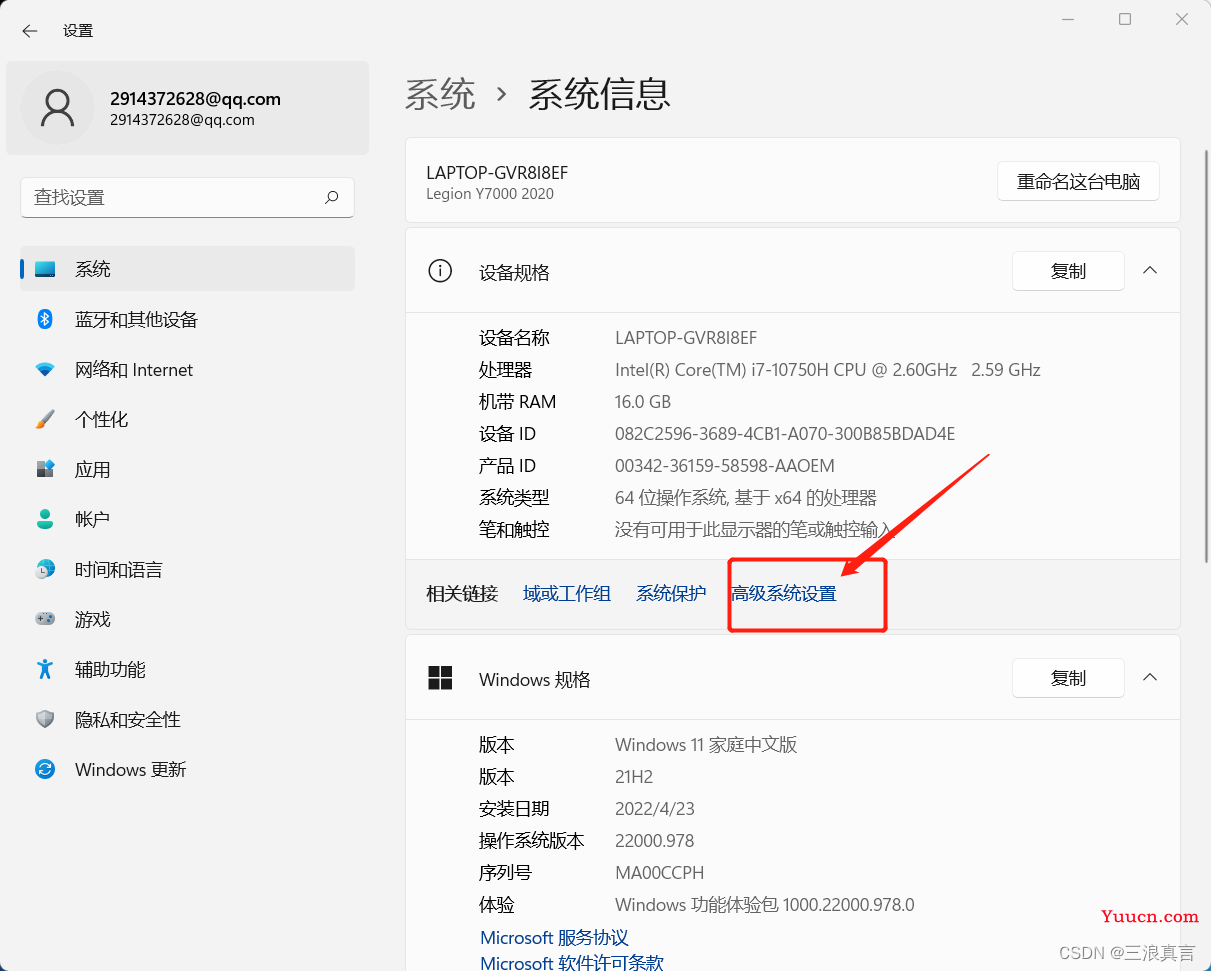Open 系统 in the sidebar
Screen dimensions: 1211x971
[x=188, y=269]
